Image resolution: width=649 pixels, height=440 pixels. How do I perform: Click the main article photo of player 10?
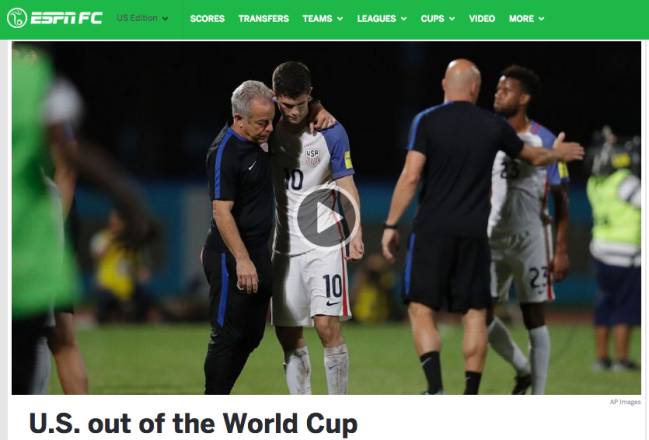pyautogui.click(x=326, y=218)
